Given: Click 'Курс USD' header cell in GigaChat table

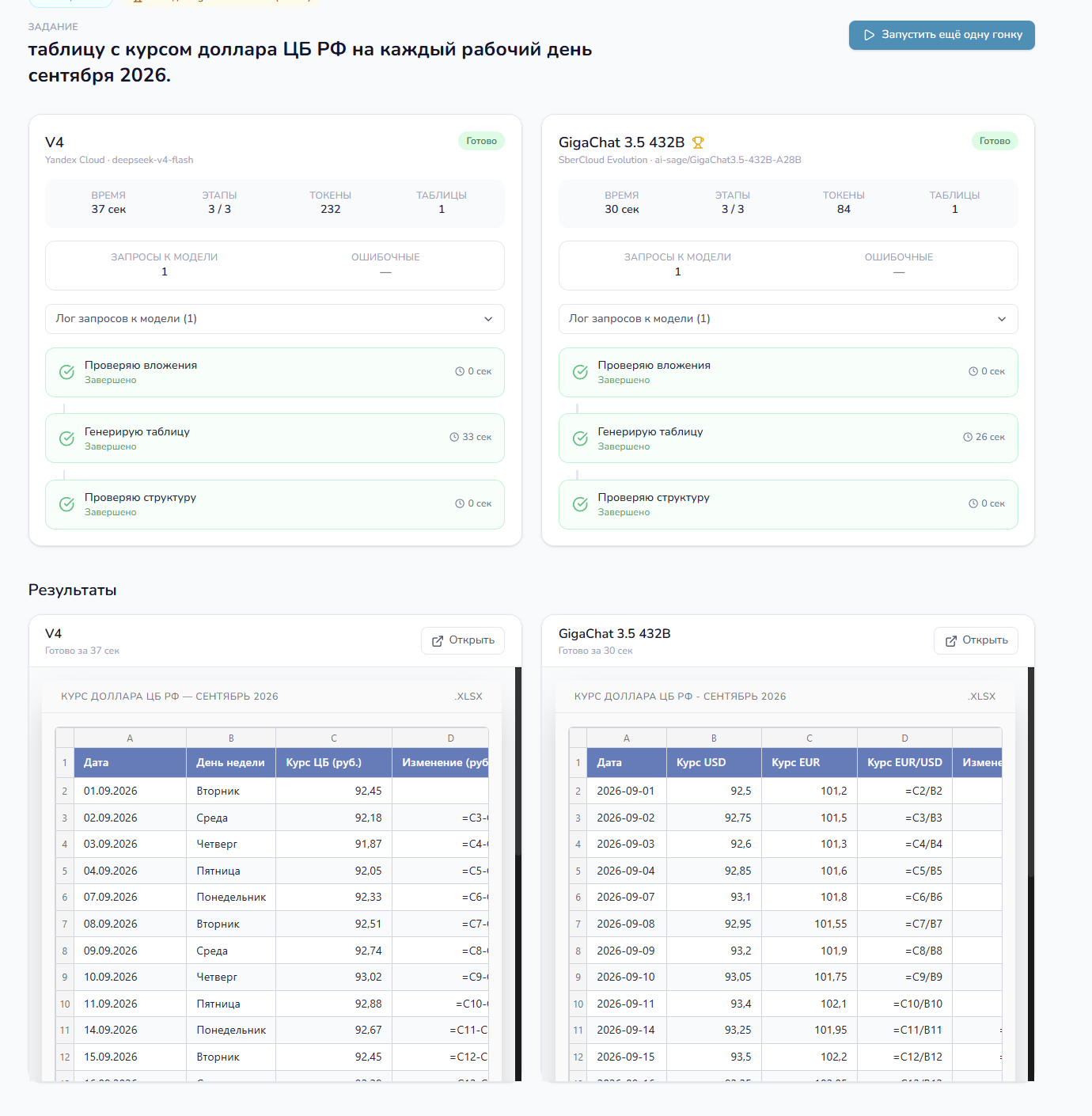Looking at the screenshot, I should tap(714, 763).
